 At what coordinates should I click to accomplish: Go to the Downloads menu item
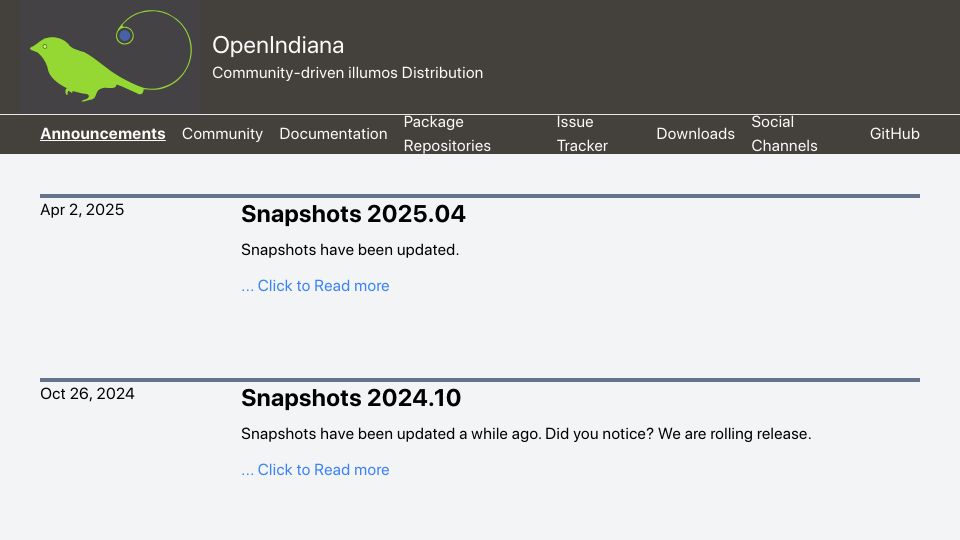(x=696, y=133)
